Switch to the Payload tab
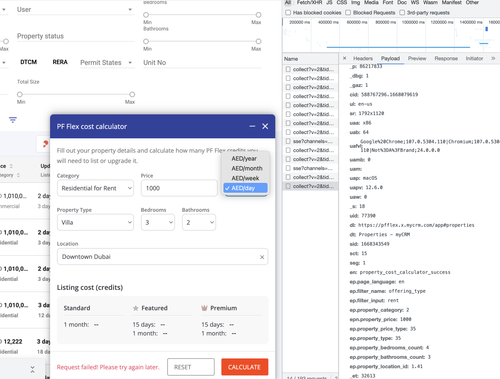The image size is (500, 379). click(390, 58)
